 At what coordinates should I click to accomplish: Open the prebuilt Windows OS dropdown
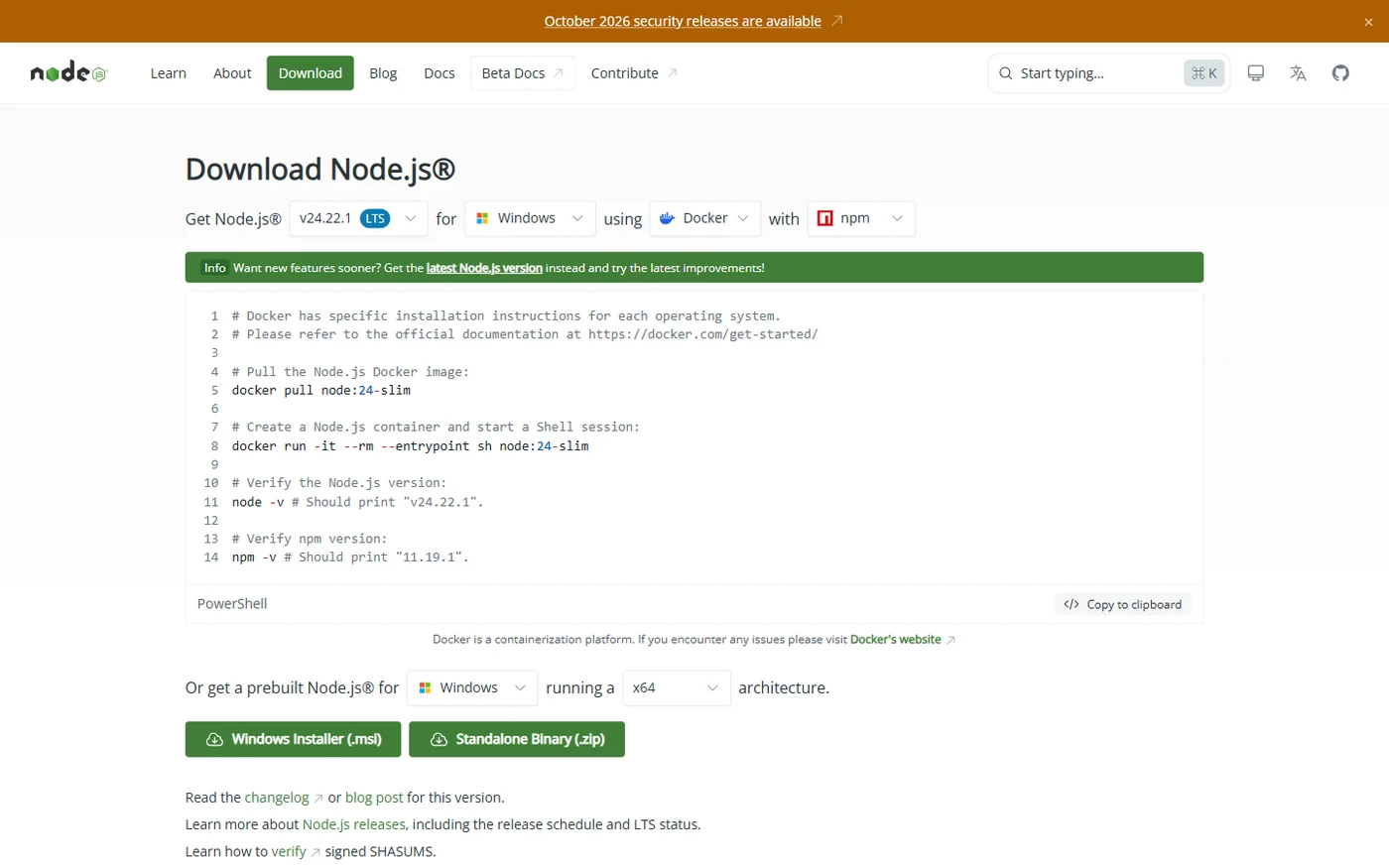[x=472, y=687]
